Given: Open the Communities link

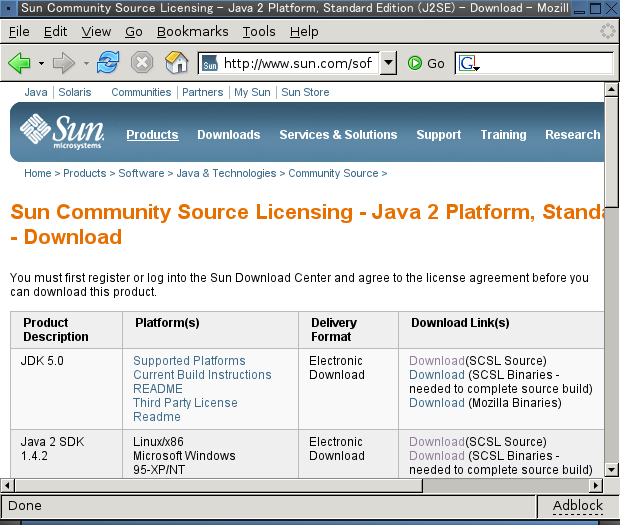Looking at the screenshot, I should point(141,92).
